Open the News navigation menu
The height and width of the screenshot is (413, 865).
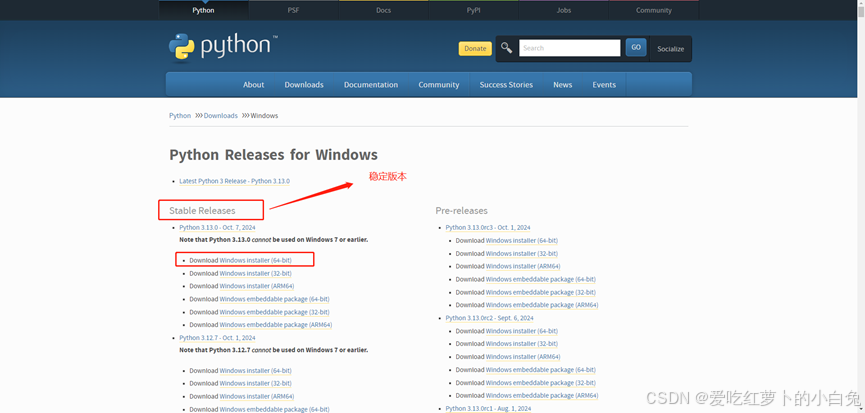(563, 85)
